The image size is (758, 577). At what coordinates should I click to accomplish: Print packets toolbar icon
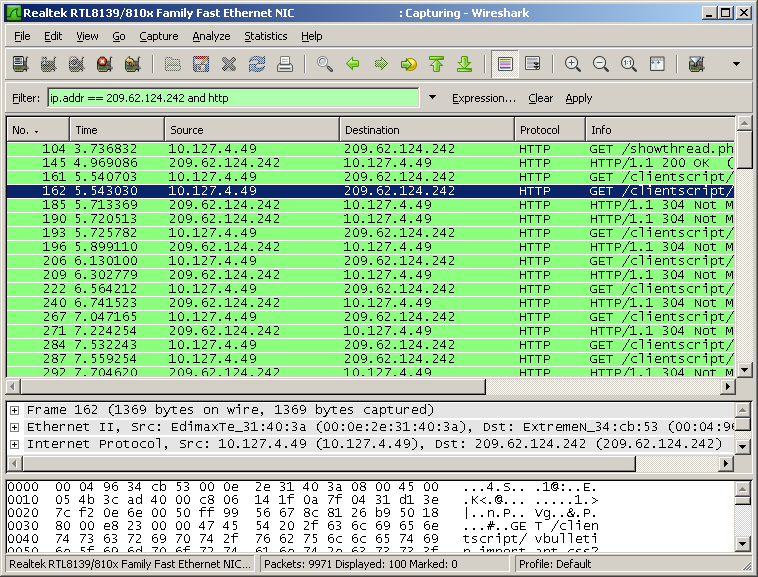tap(285, 64)
